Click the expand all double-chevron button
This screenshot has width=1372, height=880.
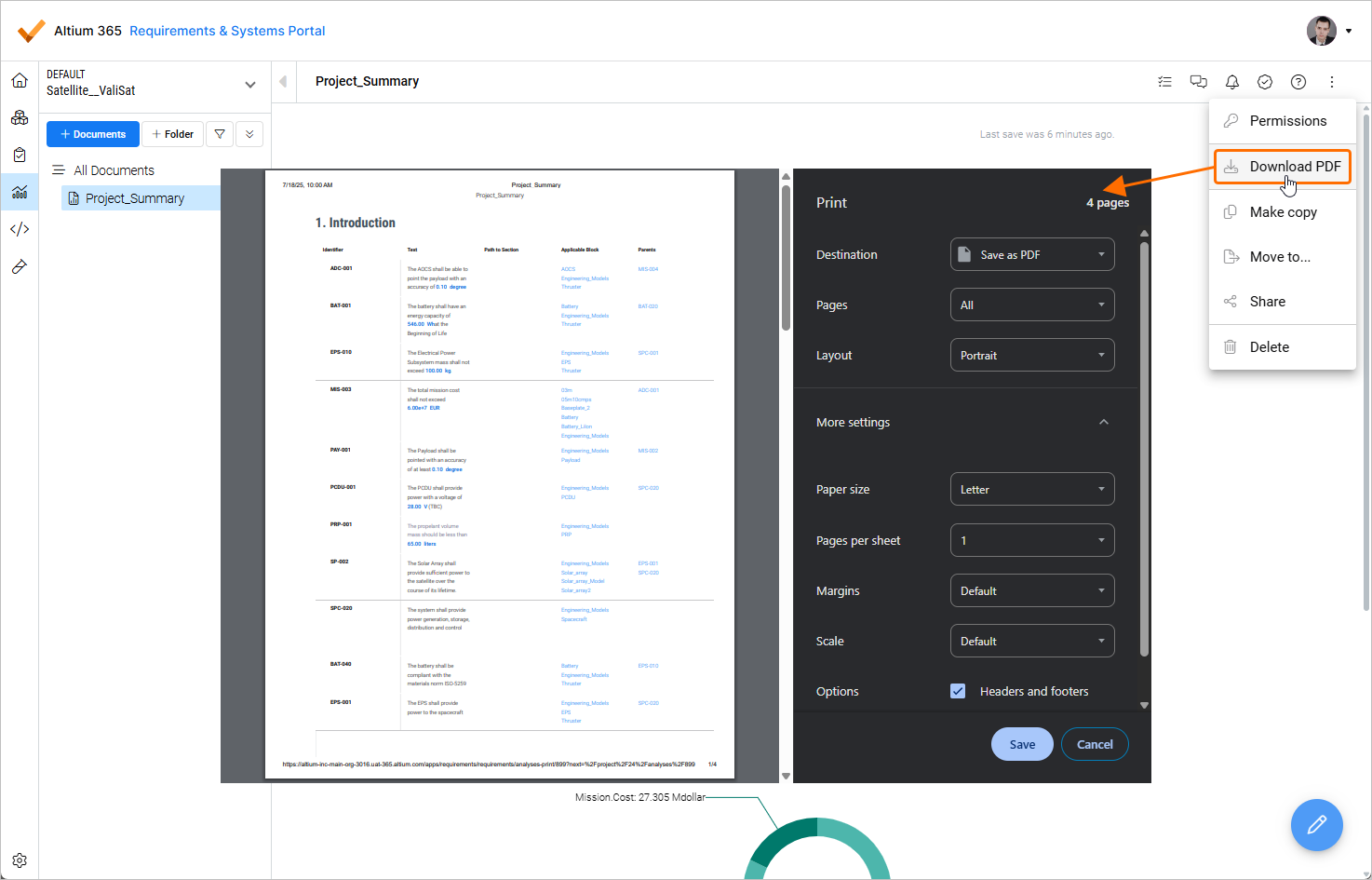pos(249,134)
